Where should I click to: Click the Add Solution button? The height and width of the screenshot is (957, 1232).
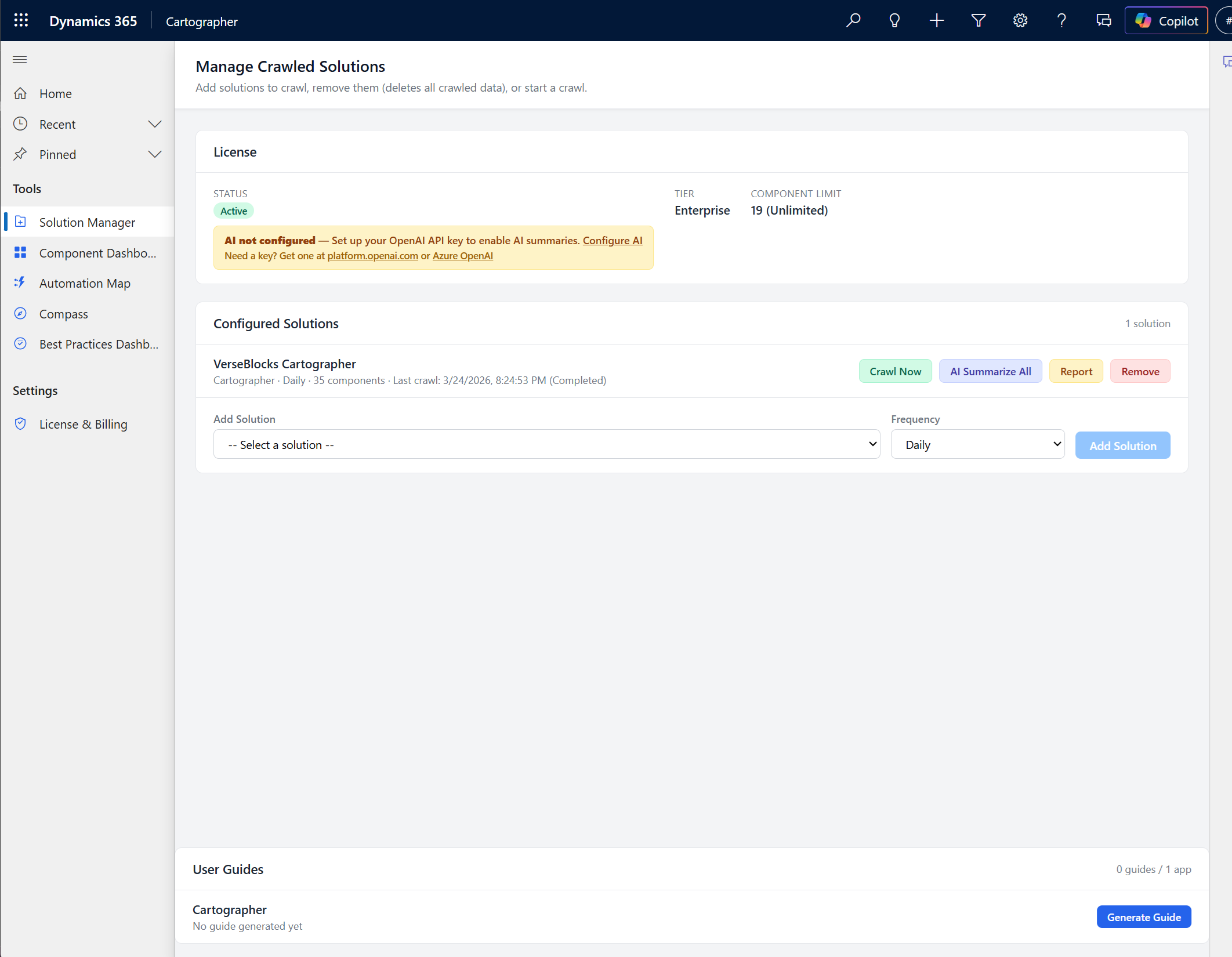pos(1122,445)
